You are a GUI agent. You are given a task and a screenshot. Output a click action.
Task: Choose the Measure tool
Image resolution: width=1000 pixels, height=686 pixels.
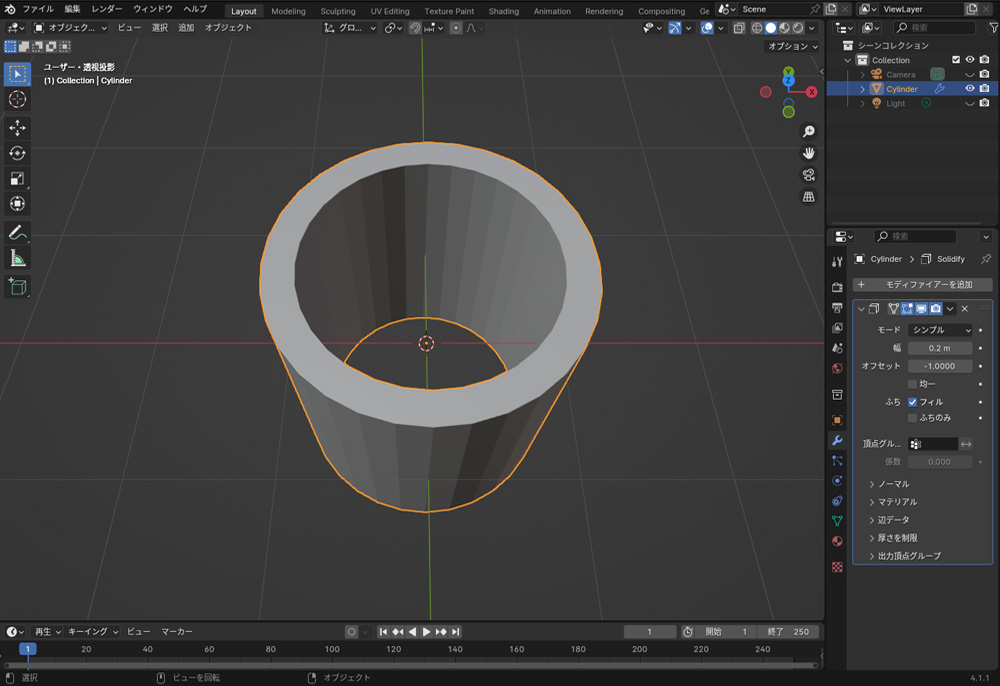[x=17, y=259]
